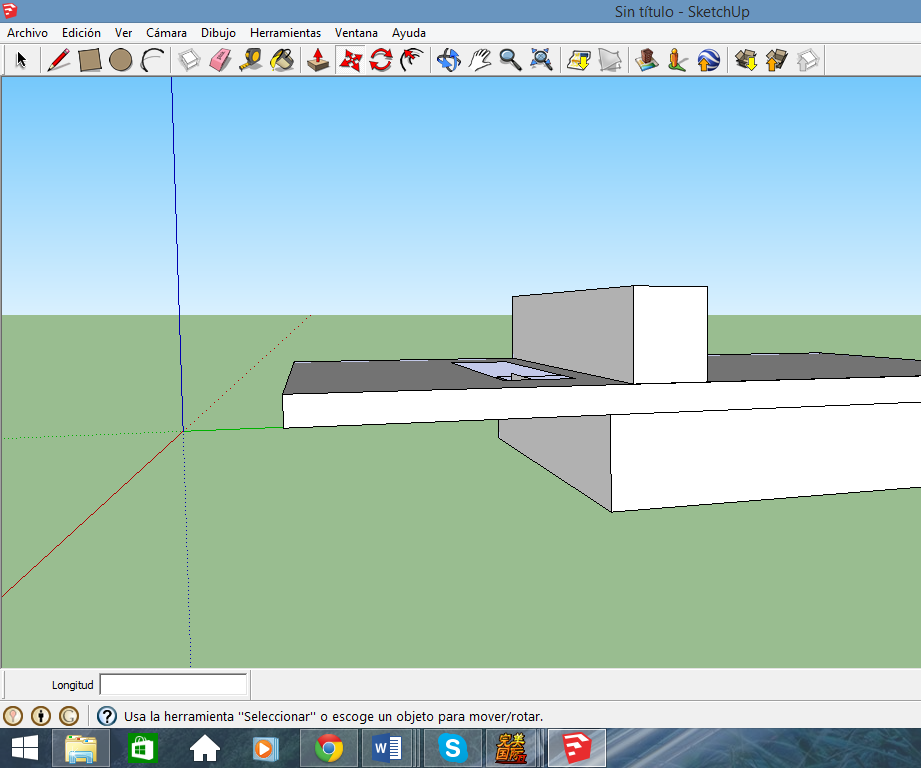Pick the Línea pencil tool
This screenshot has height=768, width=921.
[57, 60]
